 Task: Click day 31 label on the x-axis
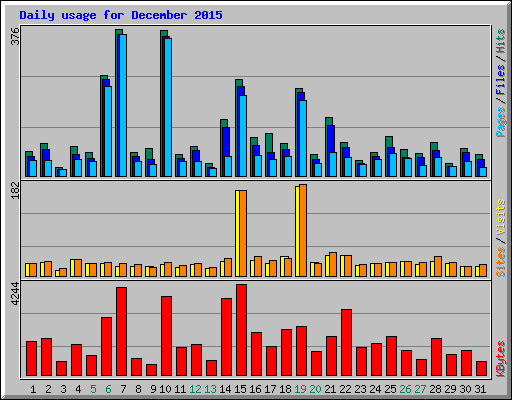pyautogui.click(x=480, y=389)
